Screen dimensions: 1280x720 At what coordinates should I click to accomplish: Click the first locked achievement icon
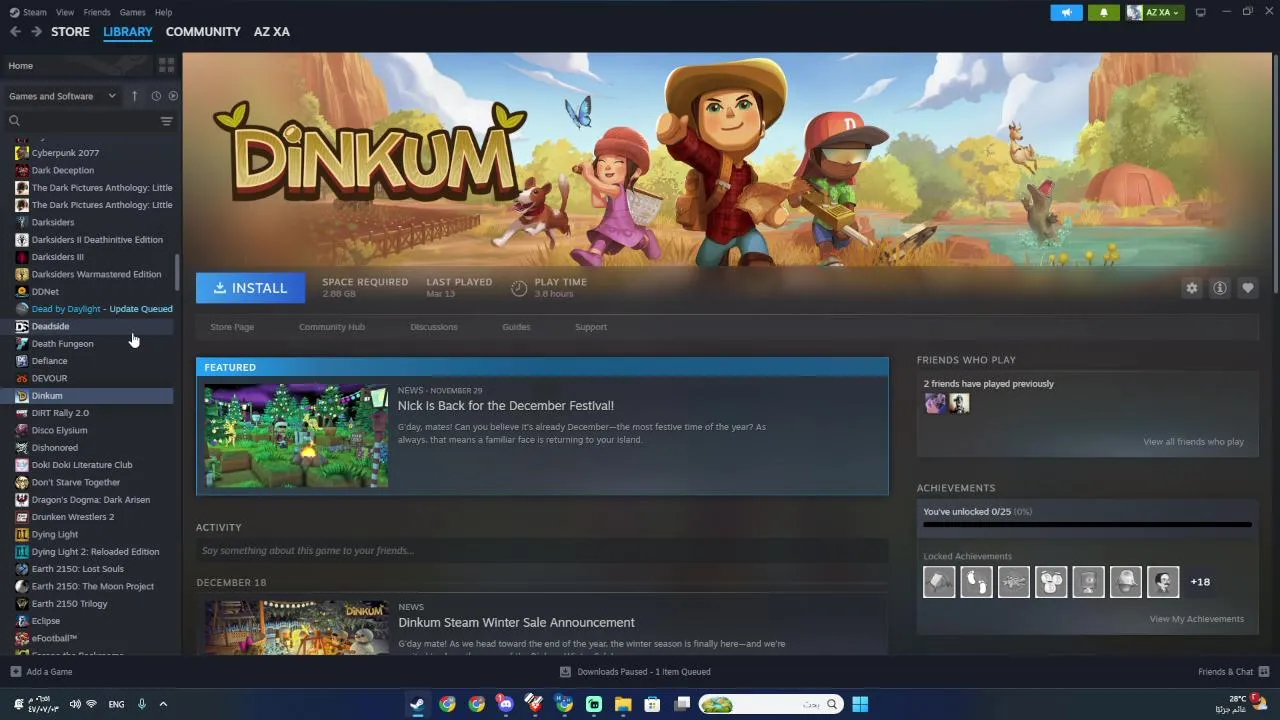coord(939,581)
